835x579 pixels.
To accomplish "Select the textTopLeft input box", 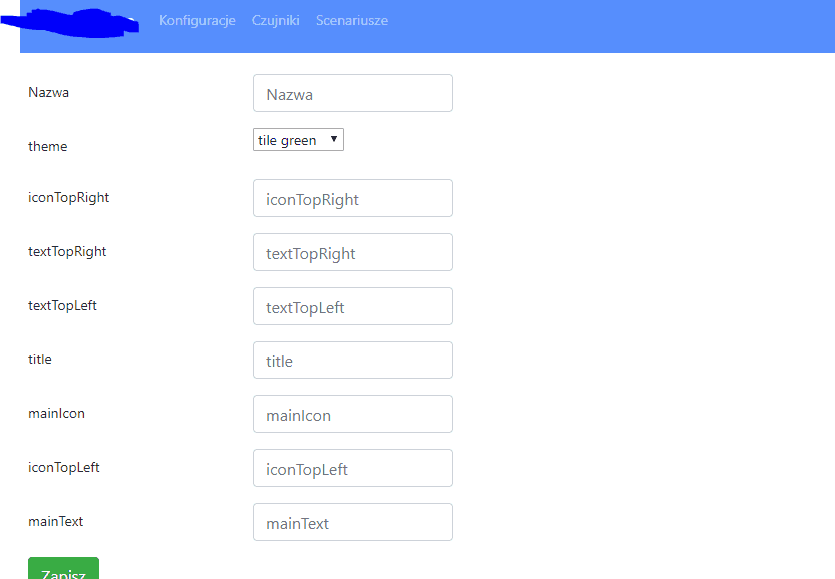I will 353,306.
